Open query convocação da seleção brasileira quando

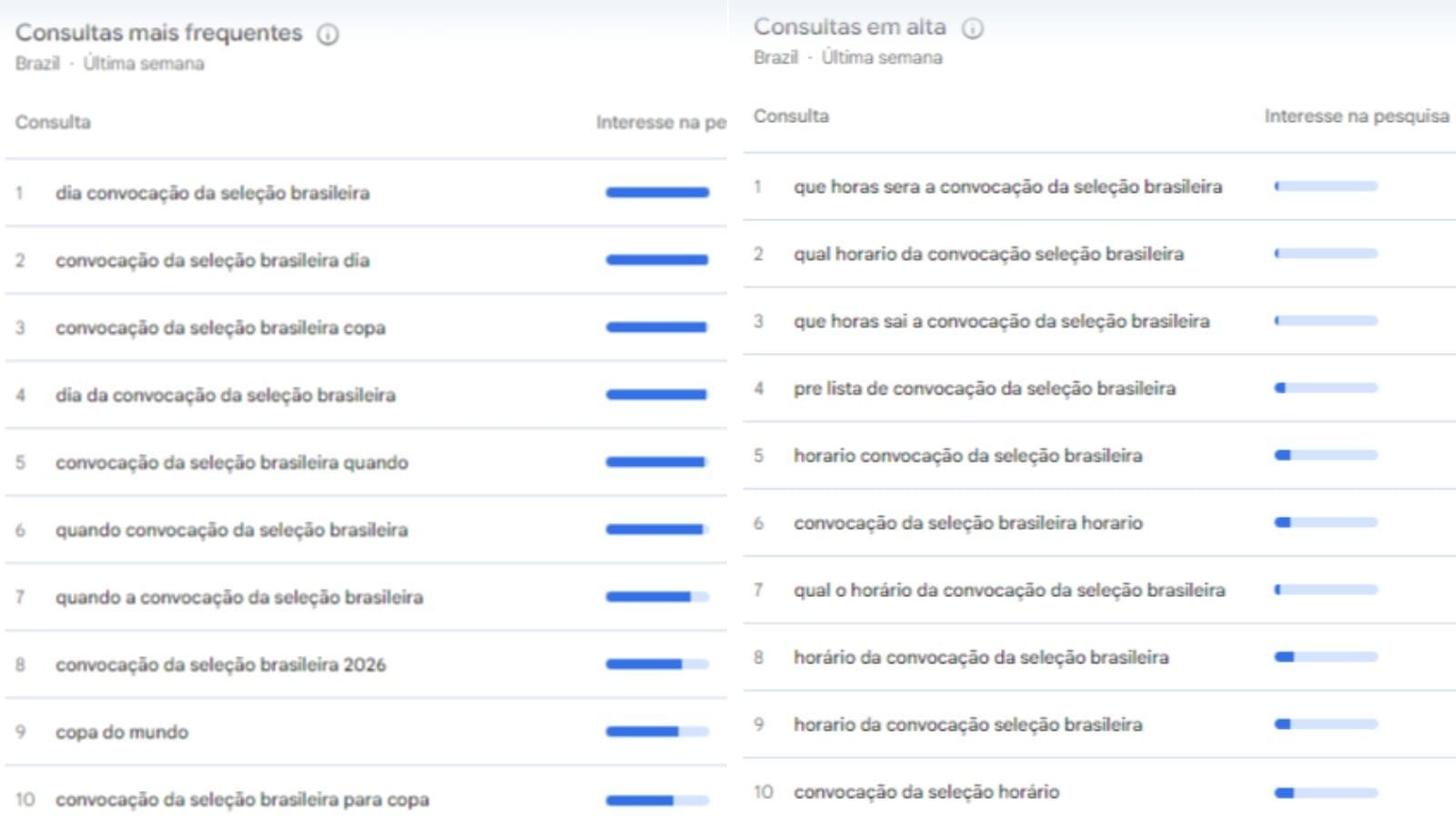click(231, 462)
